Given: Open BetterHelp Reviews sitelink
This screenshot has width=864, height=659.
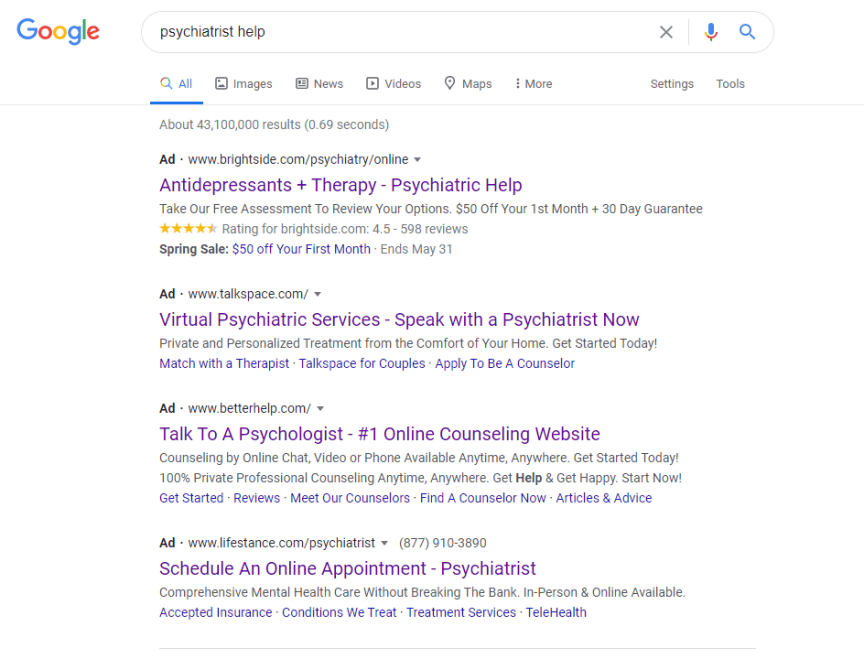Looking at the screenshot, I should [x=257, y=498].
